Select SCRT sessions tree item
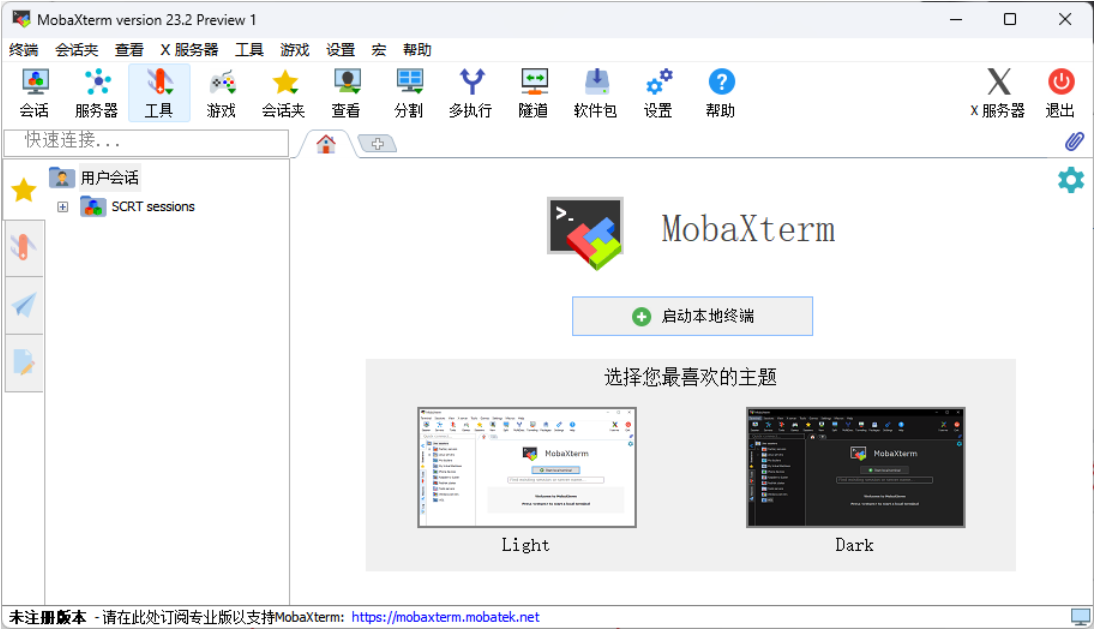Viewport: 1096px width, 631px height. tap(138, 206)
